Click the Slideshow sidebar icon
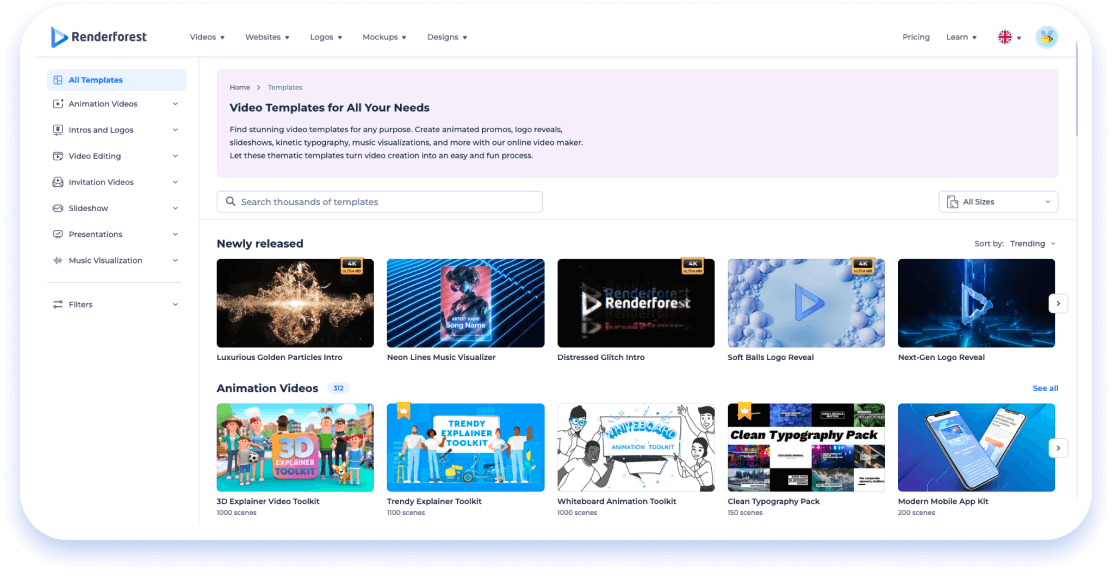 [58, 208]
